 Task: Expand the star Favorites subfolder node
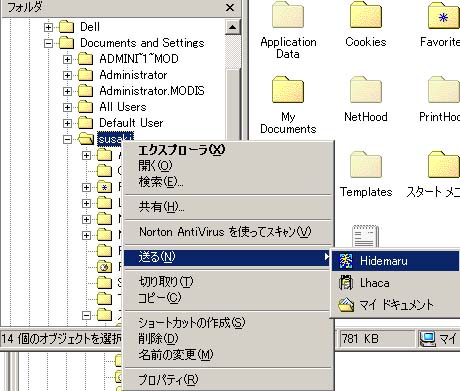pyautogui.click(x=86, y=187)
